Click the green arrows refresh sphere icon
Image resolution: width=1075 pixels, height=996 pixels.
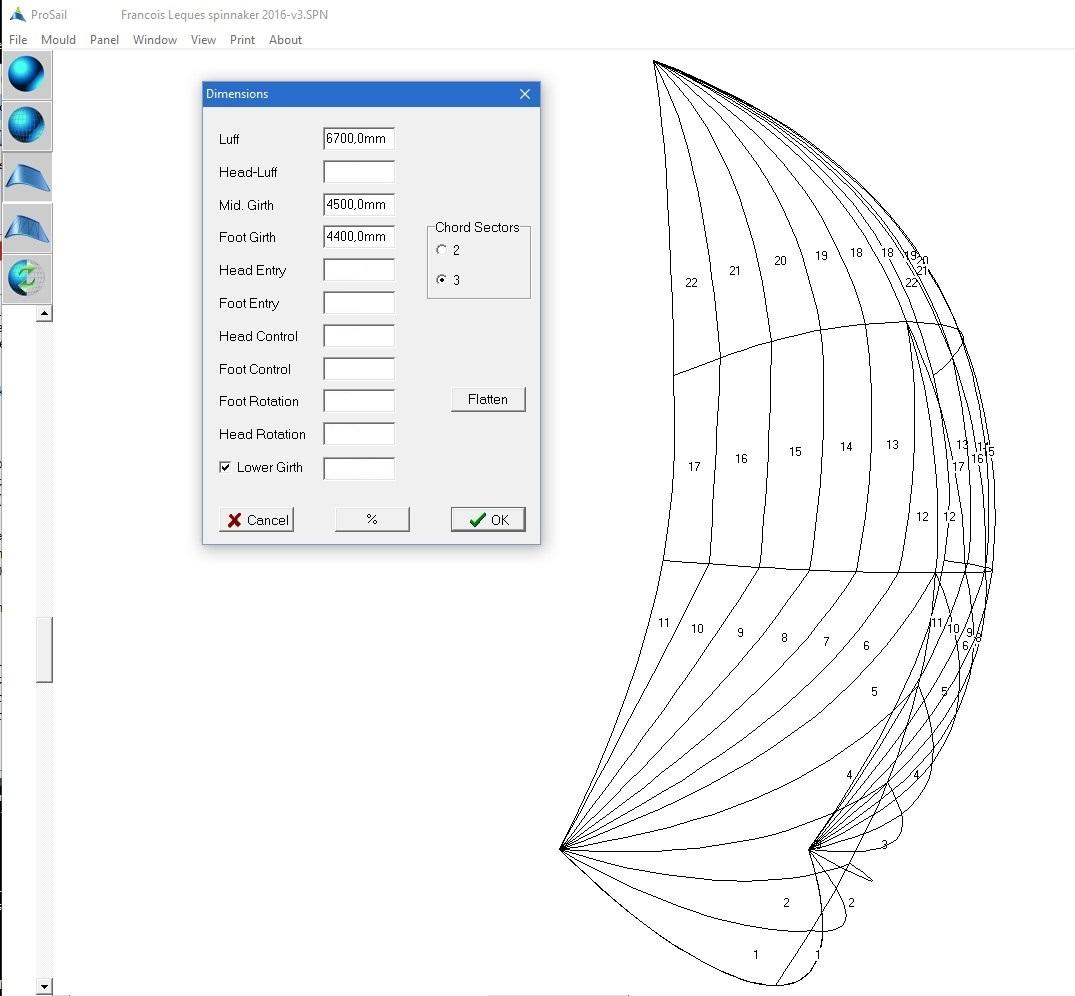[26, 277]
